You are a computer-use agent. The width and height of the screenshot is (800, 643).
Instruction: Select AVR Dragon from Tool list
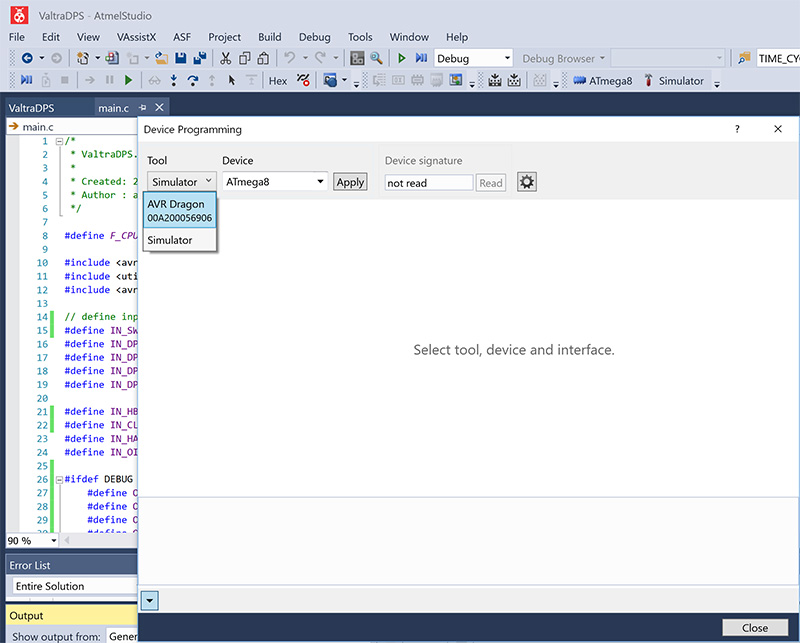(180, 210)
